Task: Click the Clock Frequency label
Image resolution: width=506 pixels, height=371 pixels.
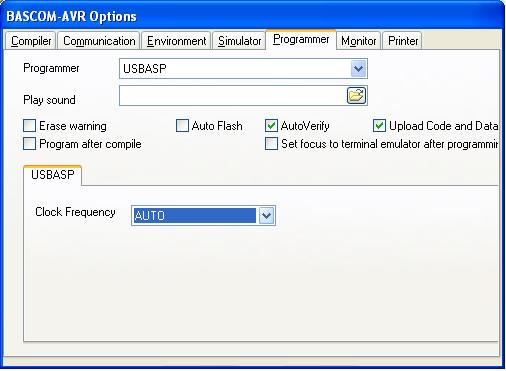Action: 75,212
